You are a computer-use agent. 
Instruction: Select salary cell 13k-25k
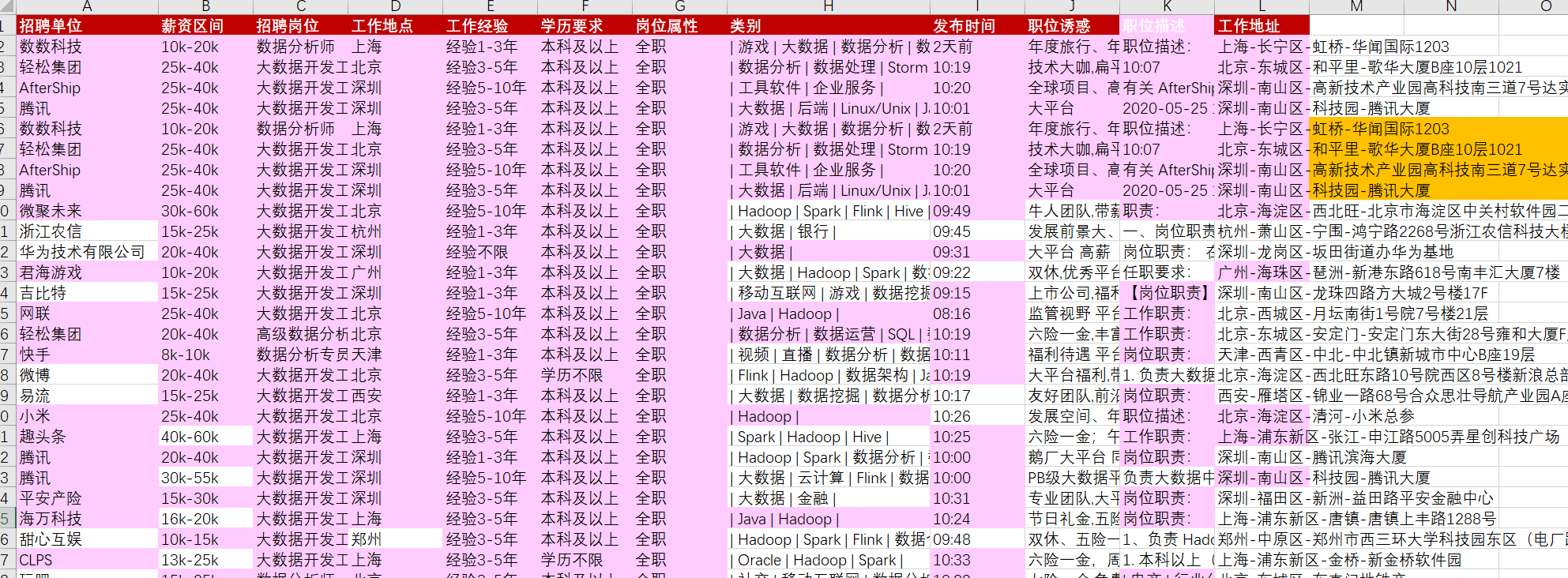coord(205,560)
